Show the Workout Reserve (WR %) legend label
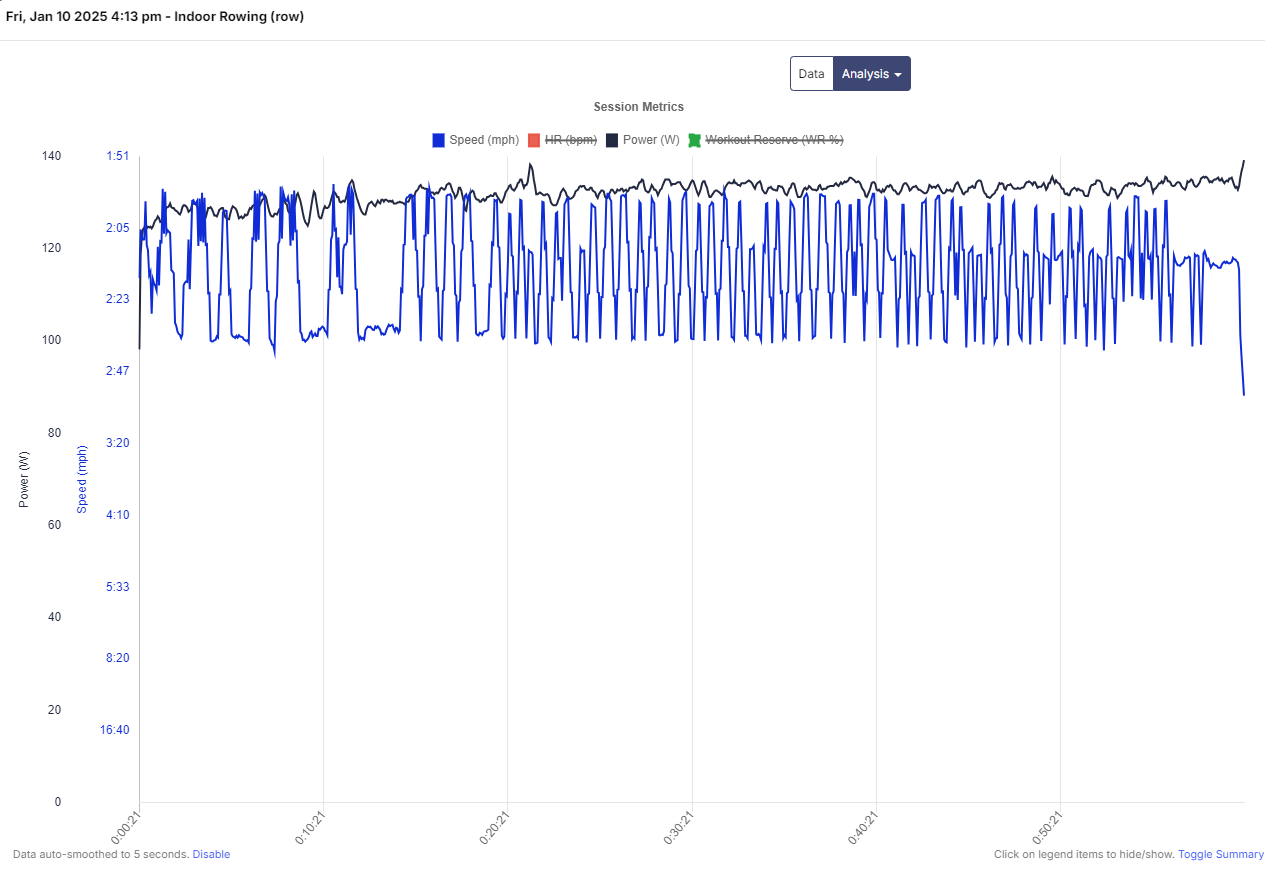The height and width of the screenshot is (881, 1265). point(775,140)
